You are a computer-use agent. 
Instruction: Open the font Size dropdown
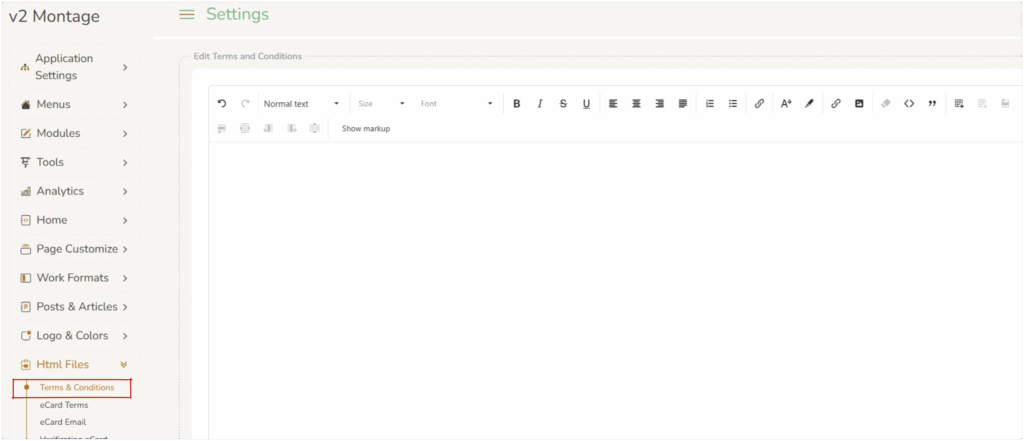381,103
